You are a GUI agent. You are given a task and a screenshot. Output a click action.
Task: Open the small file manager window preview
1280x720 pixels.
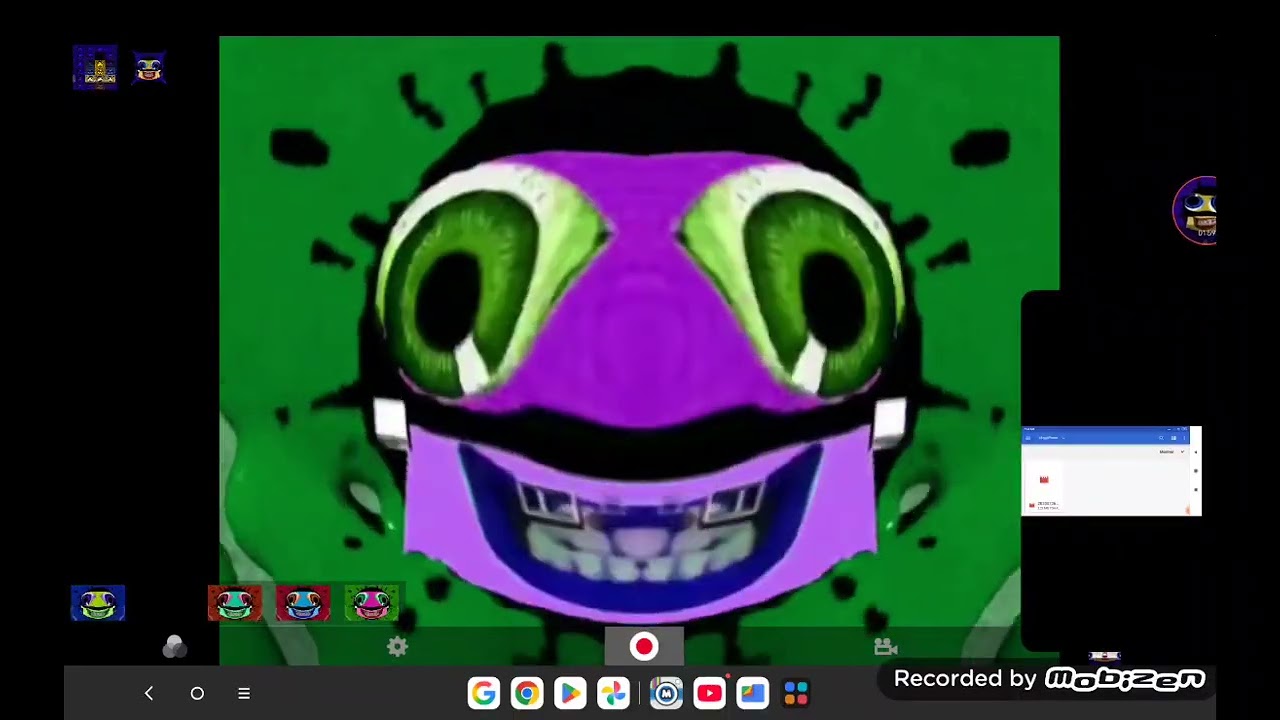1111,471
